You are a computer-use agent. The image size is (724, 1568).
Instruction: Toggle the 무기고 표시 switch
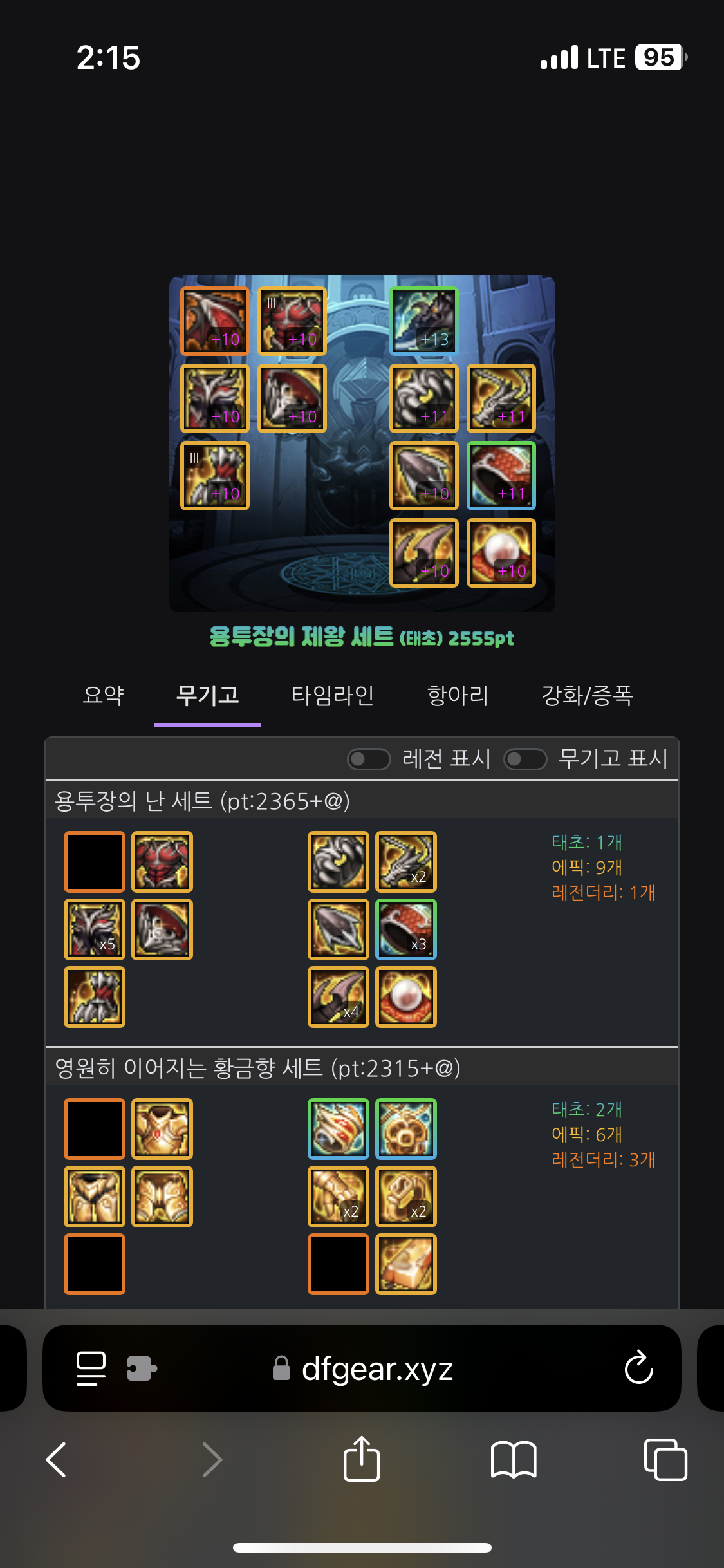[524, 759]
